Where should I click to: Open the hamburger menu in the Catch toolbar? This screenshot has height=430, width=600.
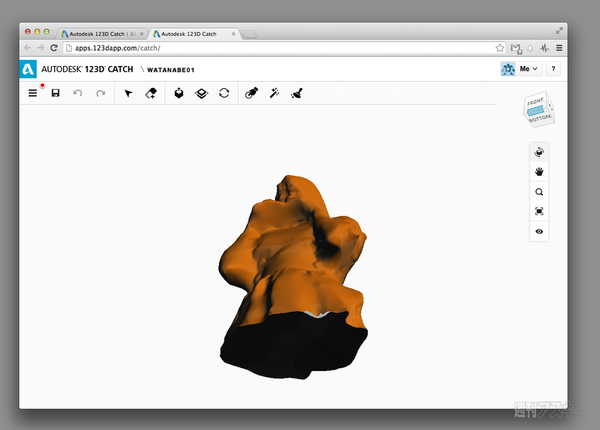click(33, 93)
